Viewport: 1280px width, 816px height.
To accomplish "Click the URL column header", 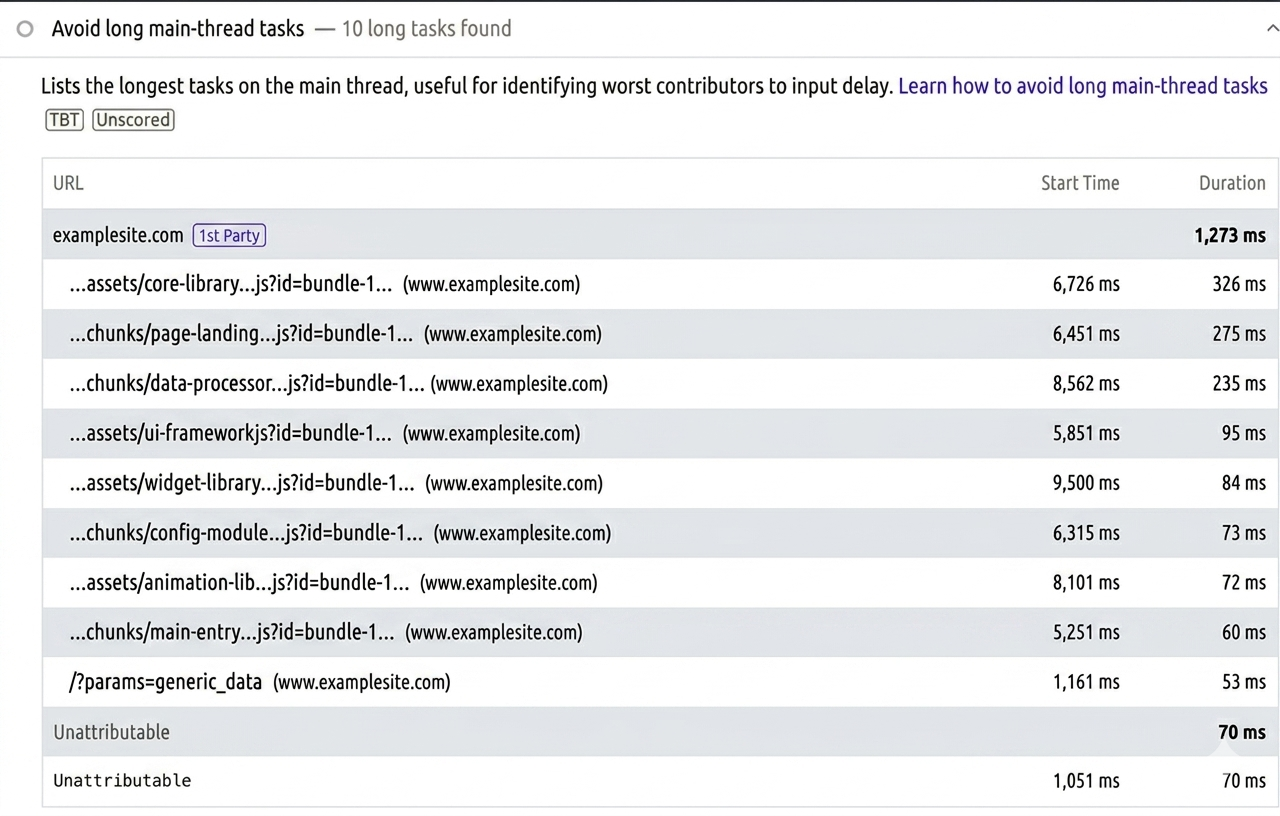I will (x=68, y=183).
